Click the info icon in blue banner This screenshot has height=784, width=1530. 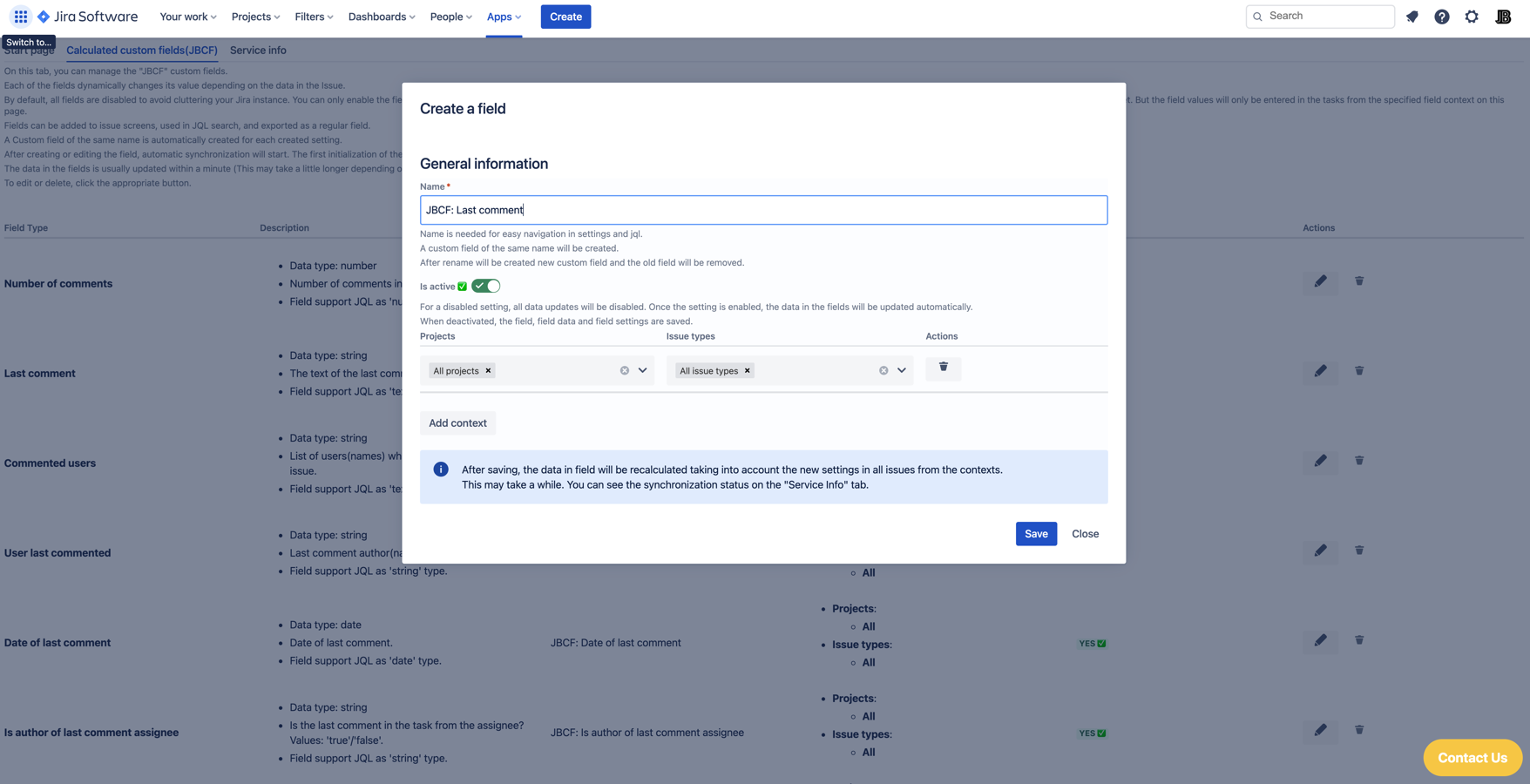[441, 470]
